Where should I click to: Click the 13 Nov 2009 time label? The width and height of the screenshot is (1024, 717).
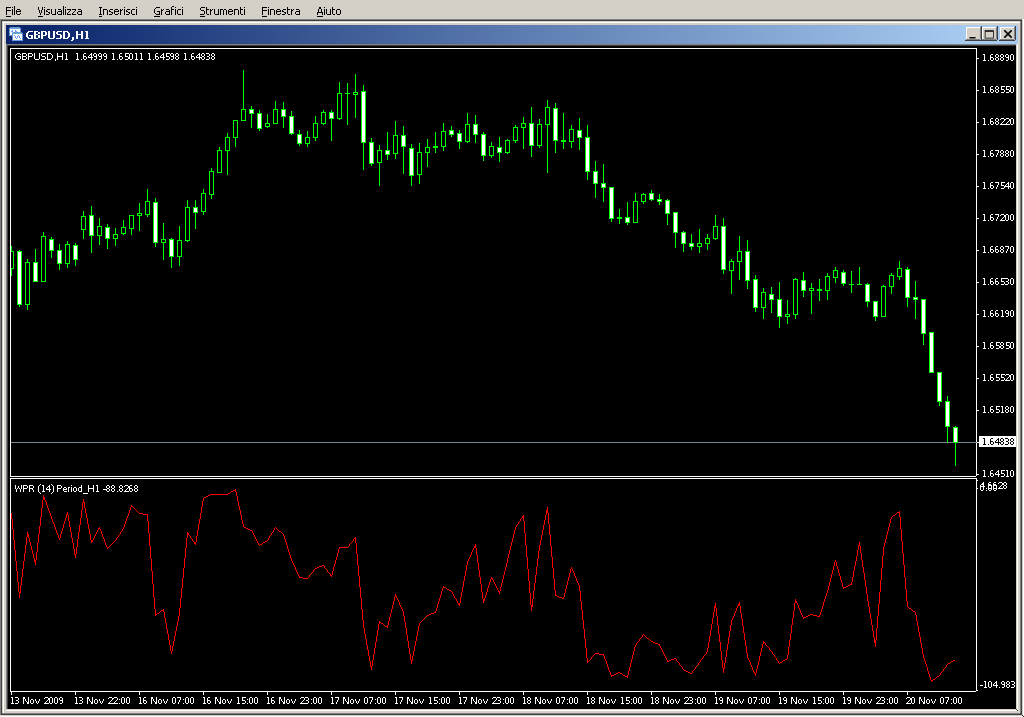[x=37, y=701]
